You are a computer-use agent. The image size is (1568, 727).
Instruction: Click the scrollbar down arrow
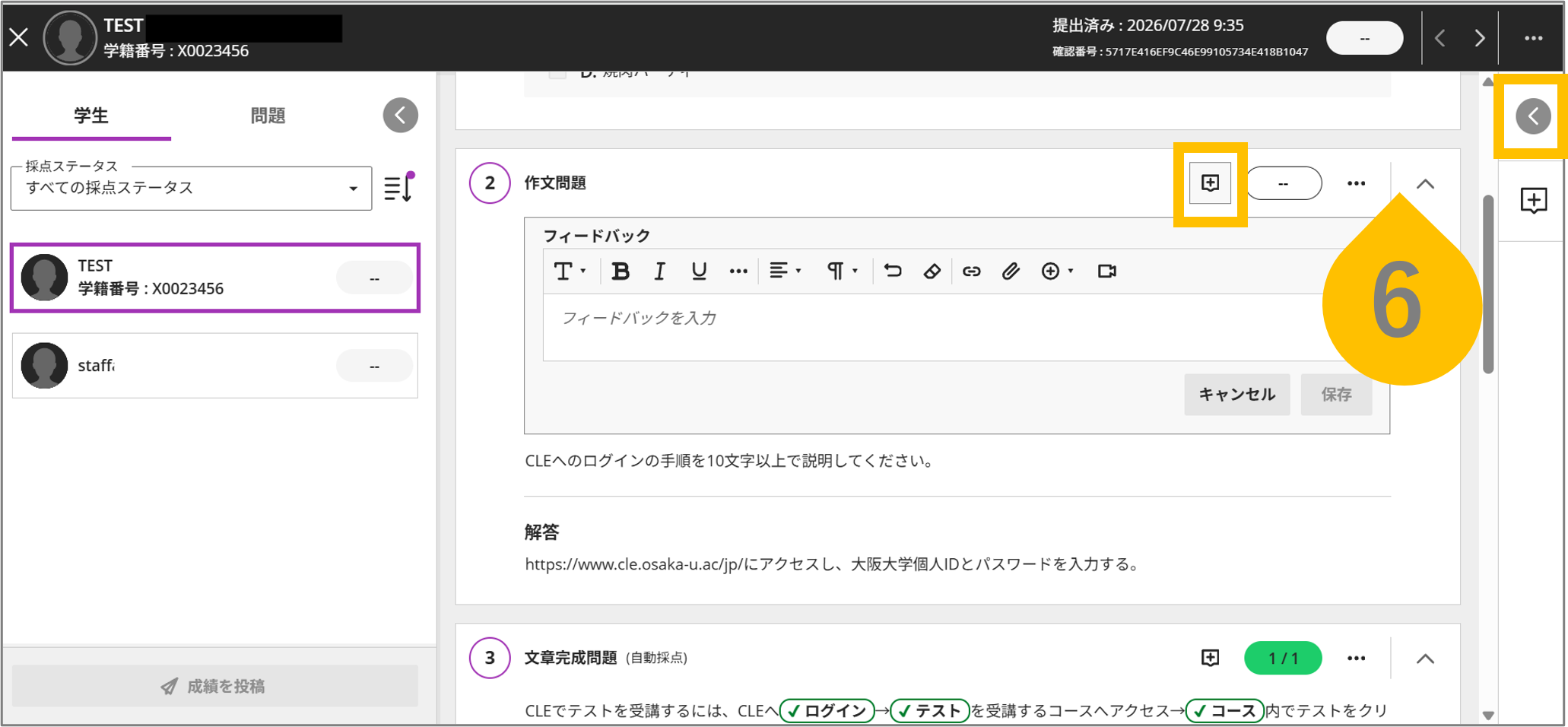(1488, 715)
